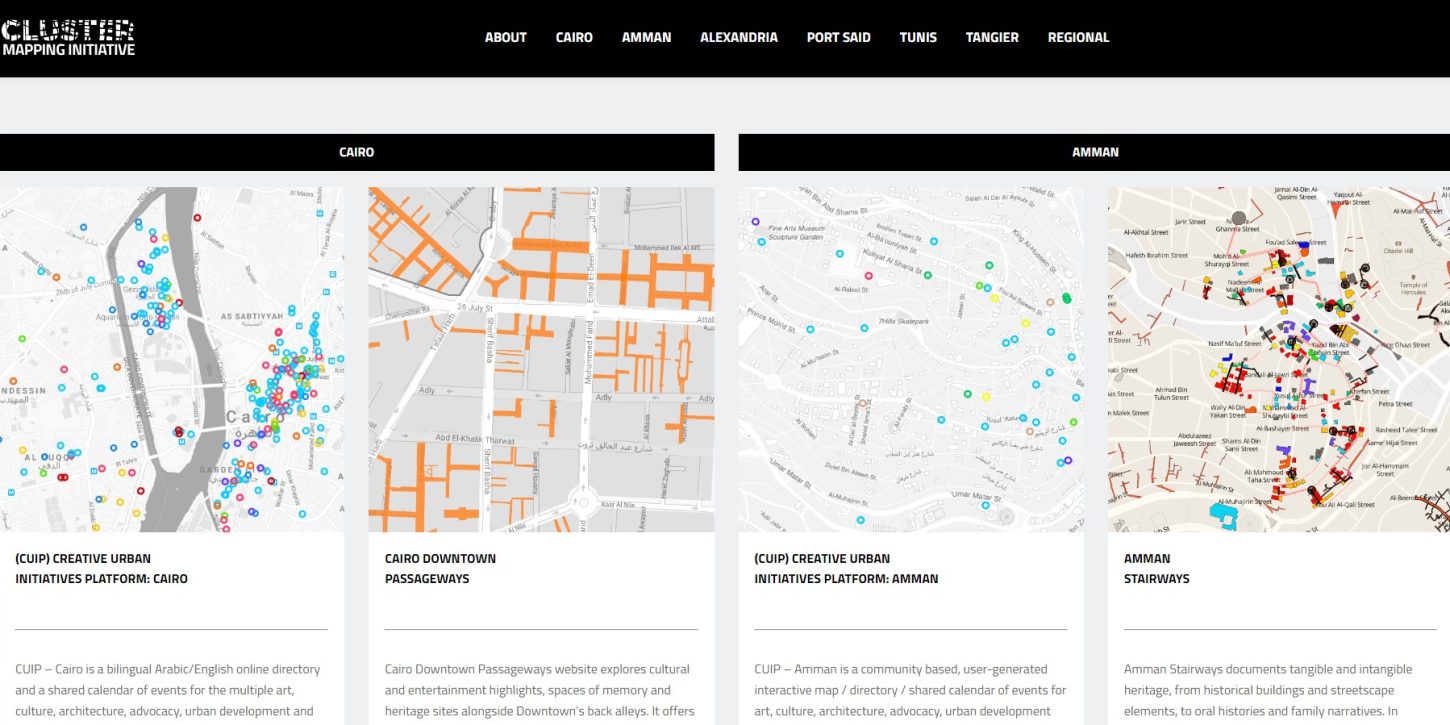
Task: Select Tangier from the navigation bar
Action: point(991,37)
